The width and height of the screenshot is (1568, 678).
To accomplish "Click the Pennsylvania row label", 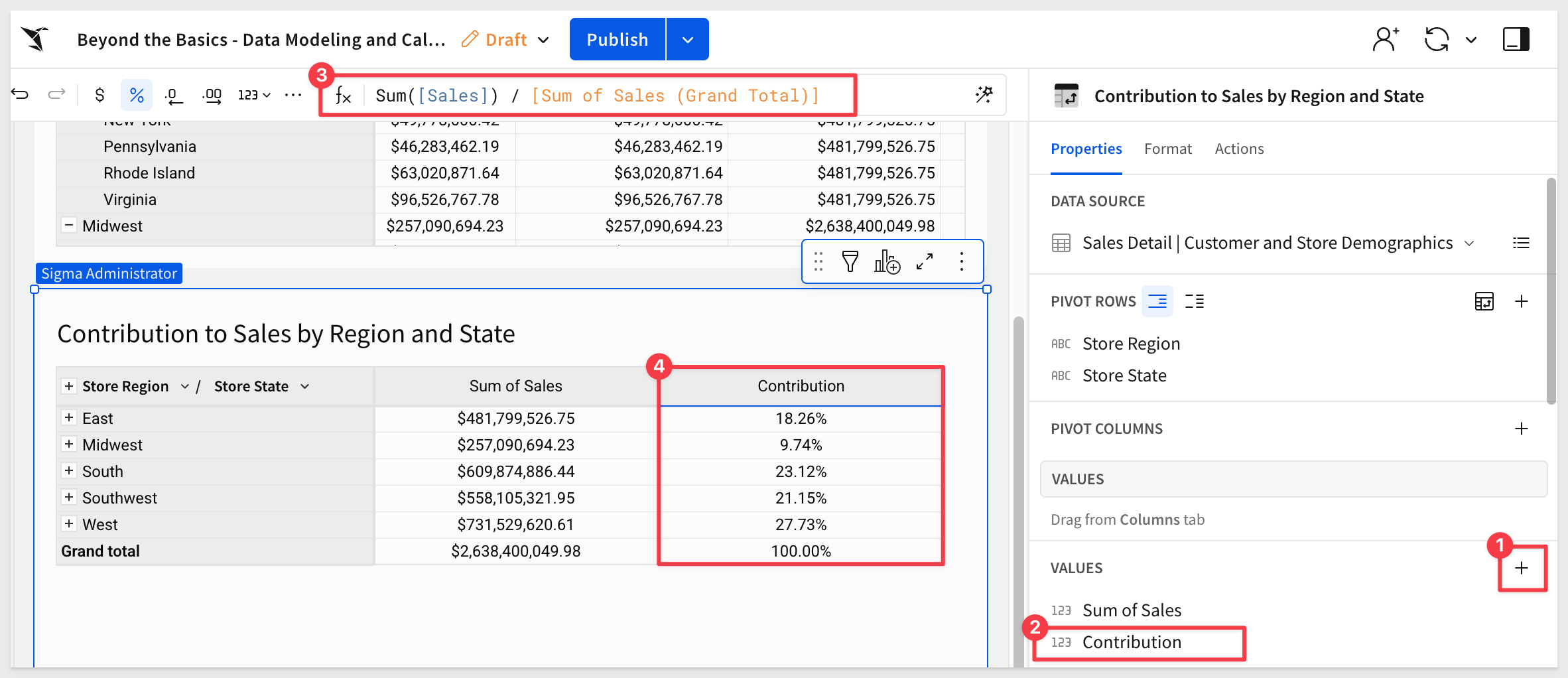I will coord(150,147).
